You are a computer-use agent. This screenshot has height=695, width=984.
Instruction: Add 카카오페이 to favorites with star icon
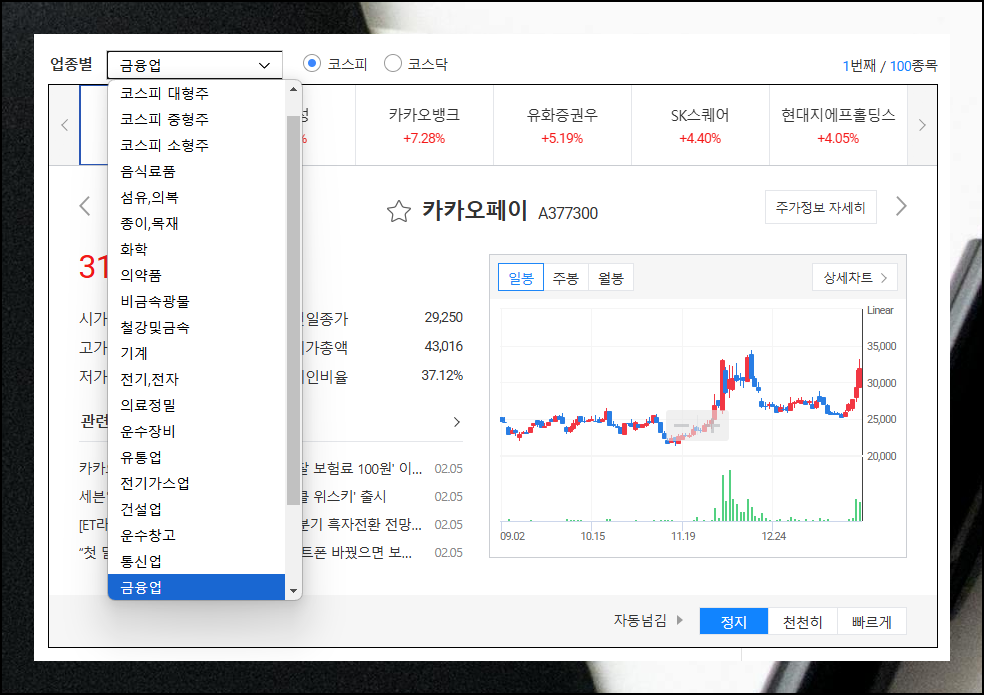point(398,212)
